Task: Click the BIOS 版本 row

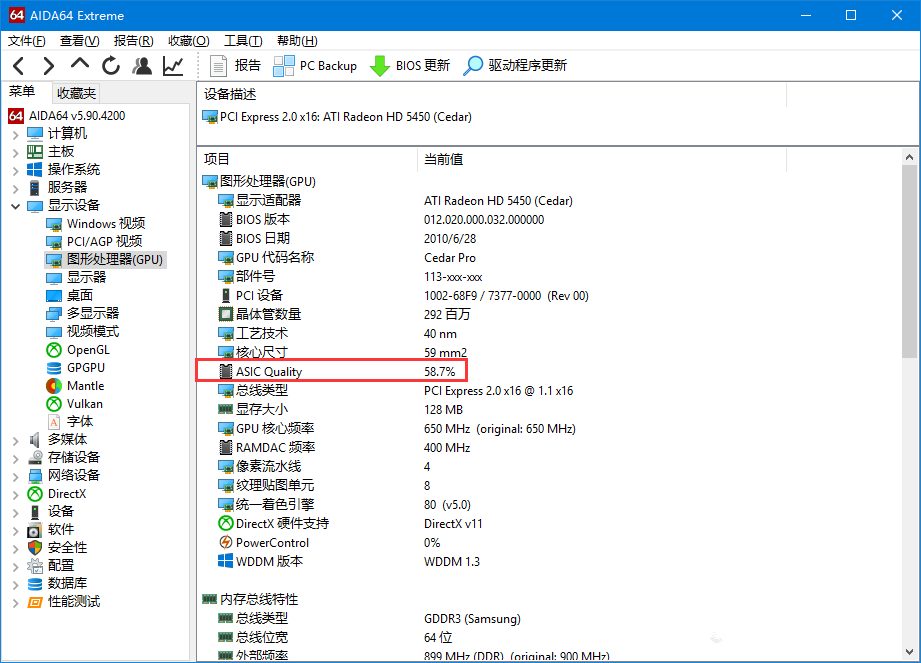Action: (x=382, y=220)
